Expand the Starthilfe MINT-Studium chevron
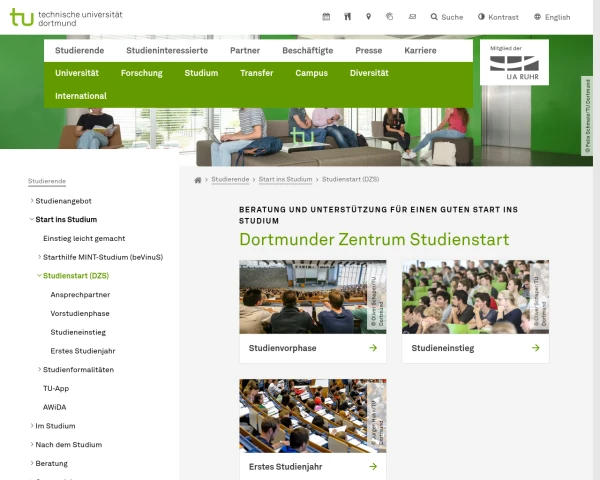 point(39,257)
